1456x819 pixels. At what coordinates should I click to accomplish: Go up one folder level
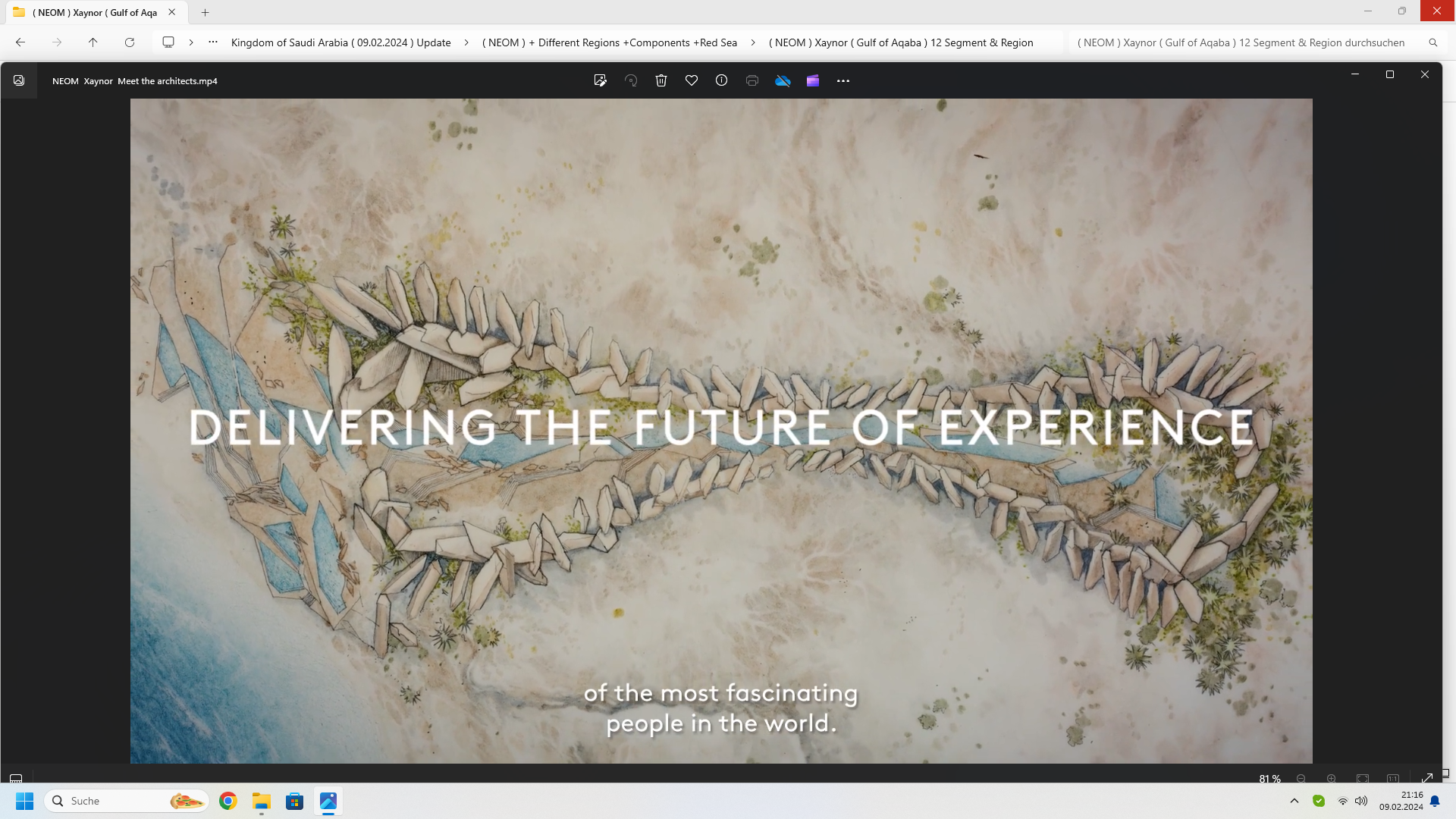point(93,42)
